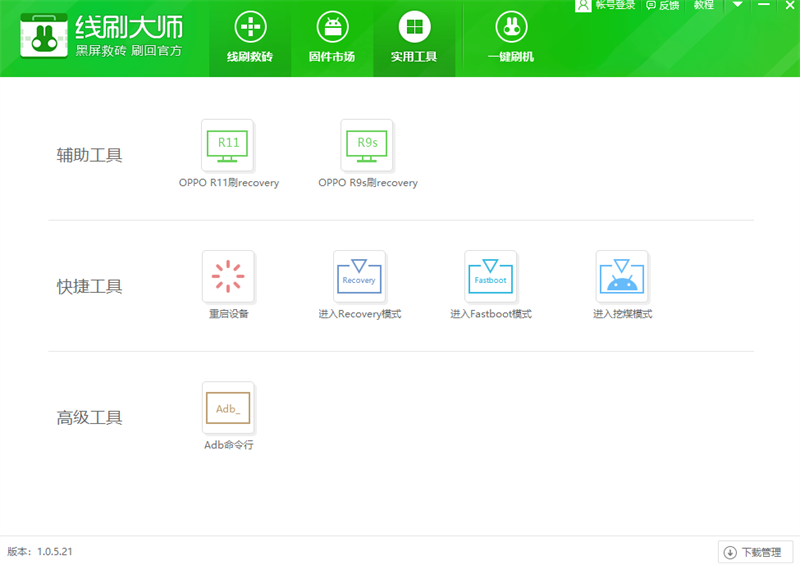Click the 帐号登录 account login link
Viewport: 800px width, 565px height.
coord(605,6)
